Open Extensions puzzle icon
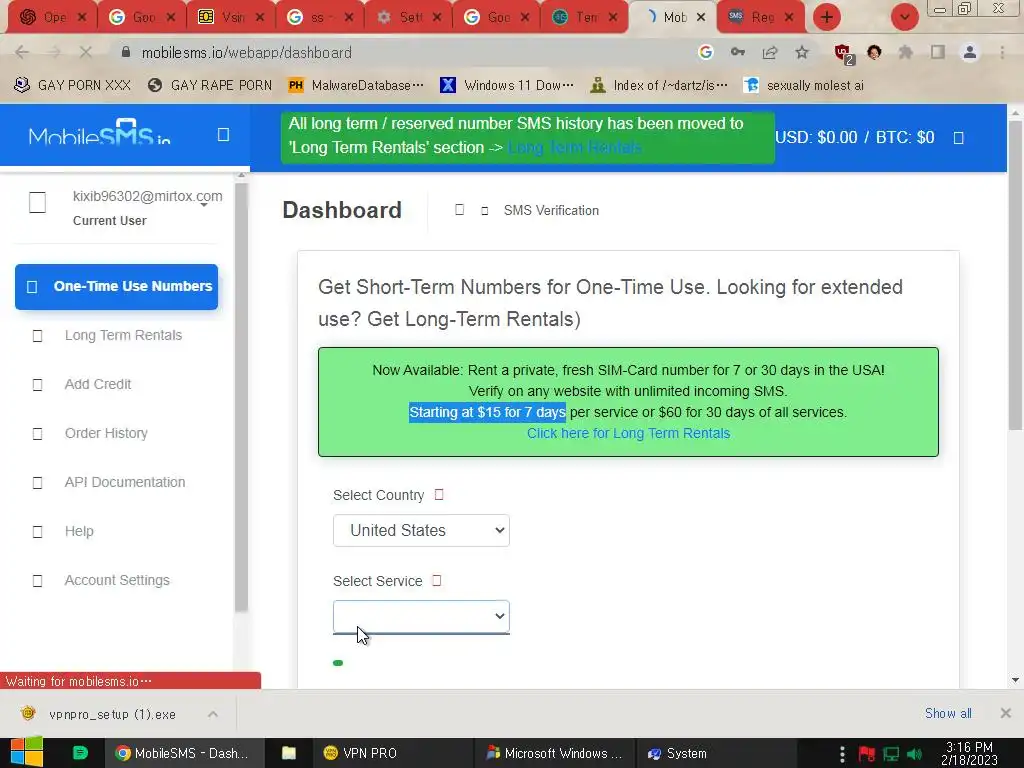 (906, 52)
